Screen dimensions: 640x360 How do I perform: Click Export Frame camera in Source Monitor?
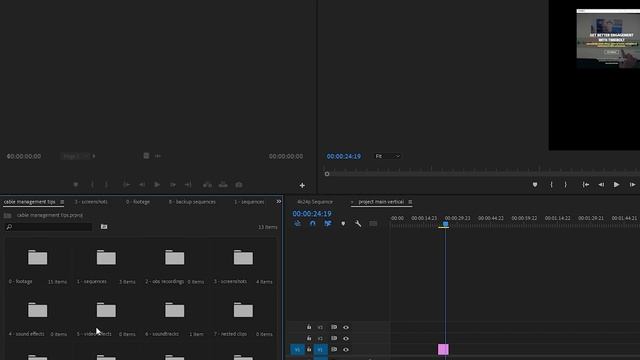point(239,185)
